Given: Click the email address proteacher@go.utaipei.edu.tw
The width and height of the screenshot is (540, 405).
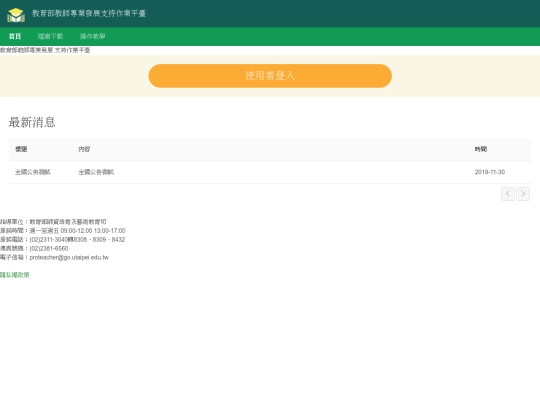Looking at the screenshot, I should pyautogui.click(x=69, y=257).
